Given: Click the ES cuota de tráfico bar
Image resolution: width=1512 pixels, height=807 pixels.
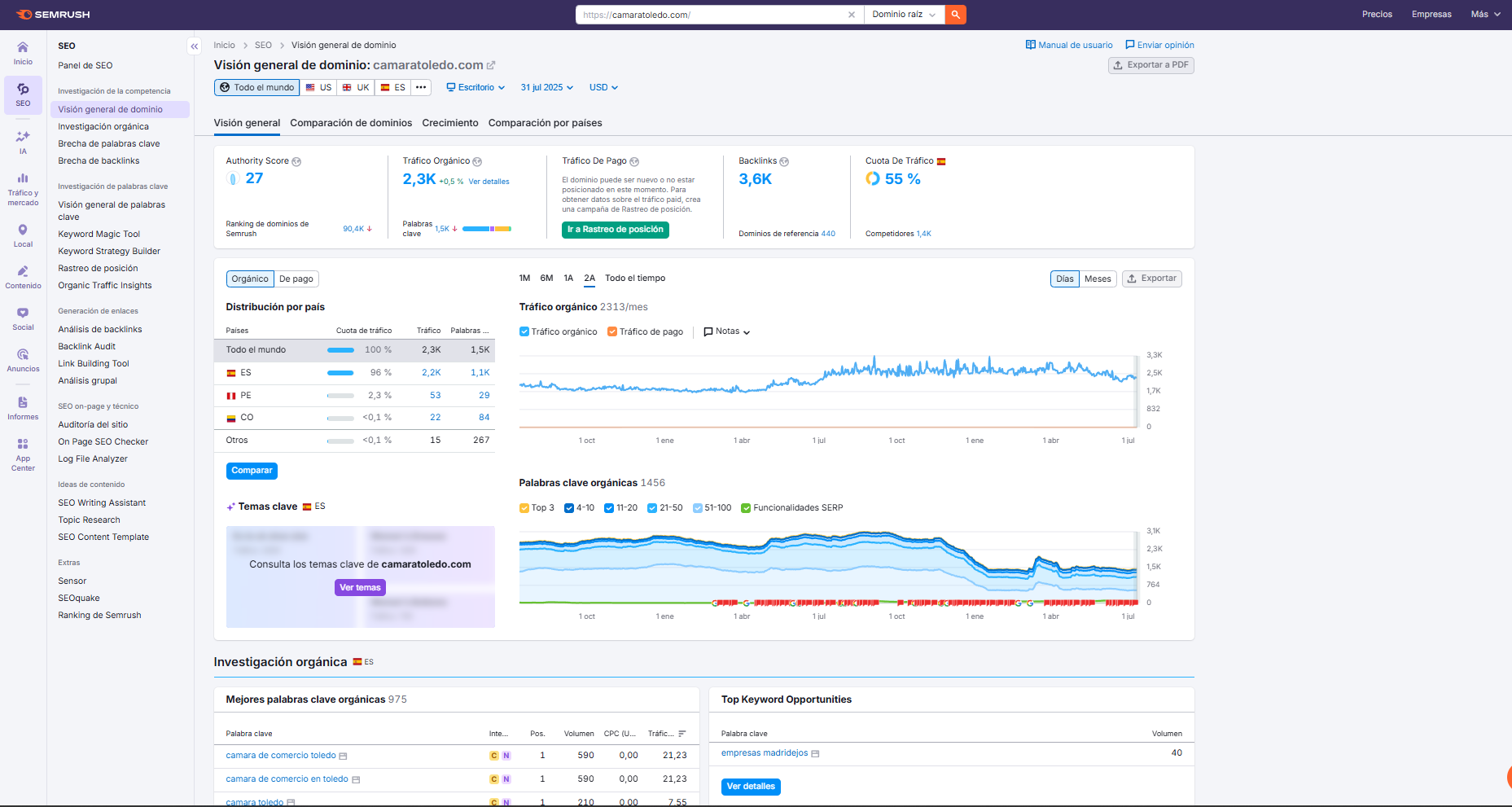Looking at the screenshot, I should click(340, 373).
